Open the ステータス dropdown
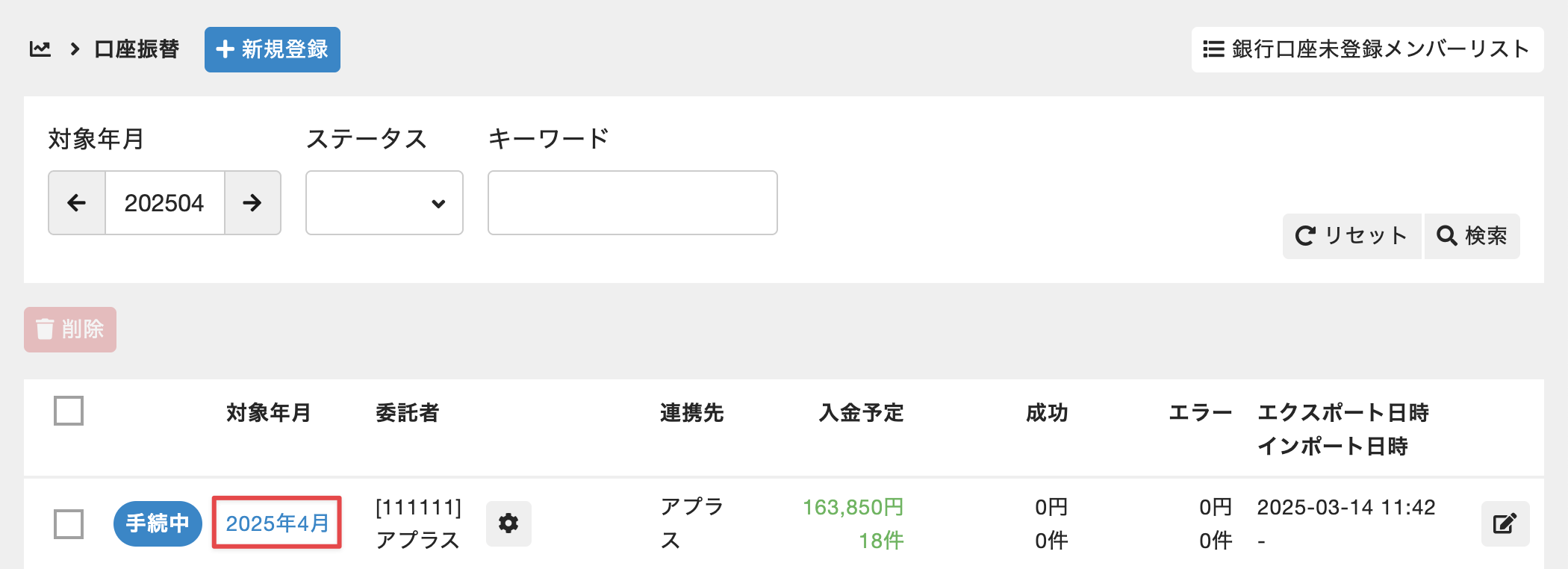The height and width of the screenshot is (569, 1568). point(384,202)
